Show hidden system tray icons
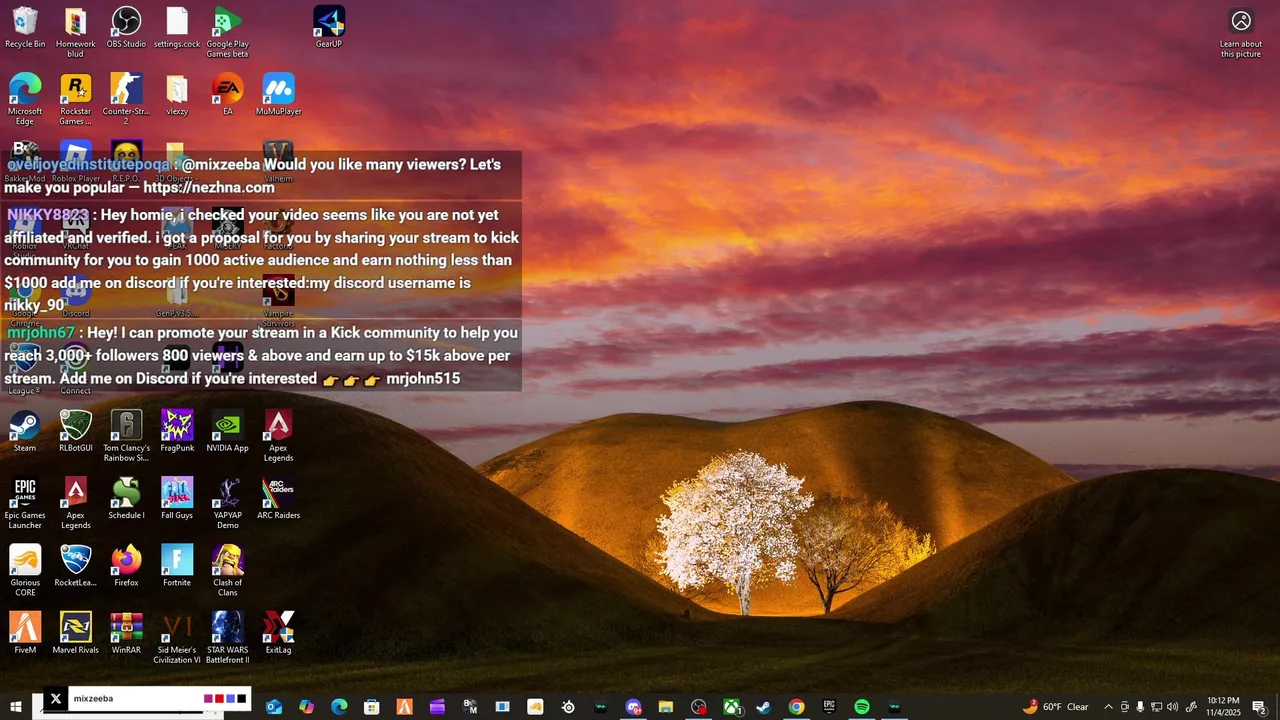The height and width of the screenshot is (720, 1280). [1108, 707]
